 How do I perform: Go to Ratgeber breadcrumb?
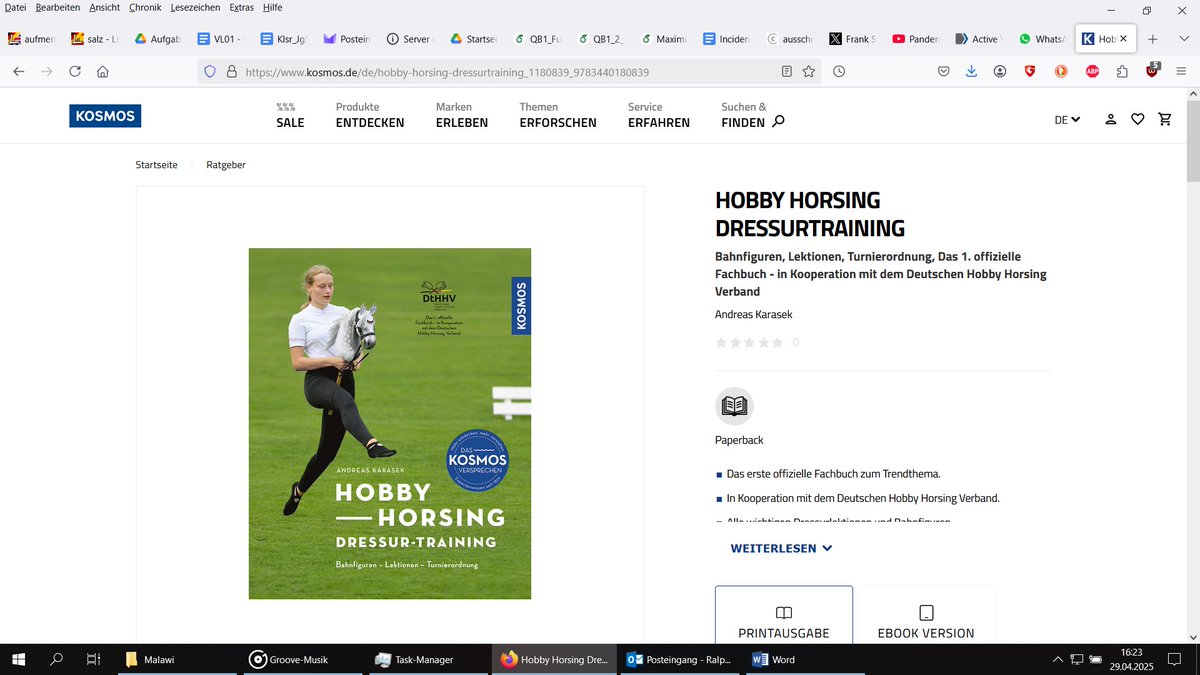point(226,165)
